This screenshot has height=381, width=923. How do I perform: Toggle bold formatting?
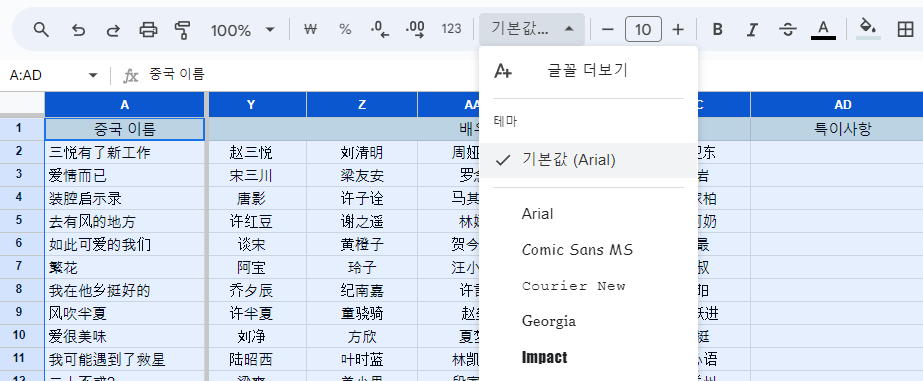click(717, 29)
